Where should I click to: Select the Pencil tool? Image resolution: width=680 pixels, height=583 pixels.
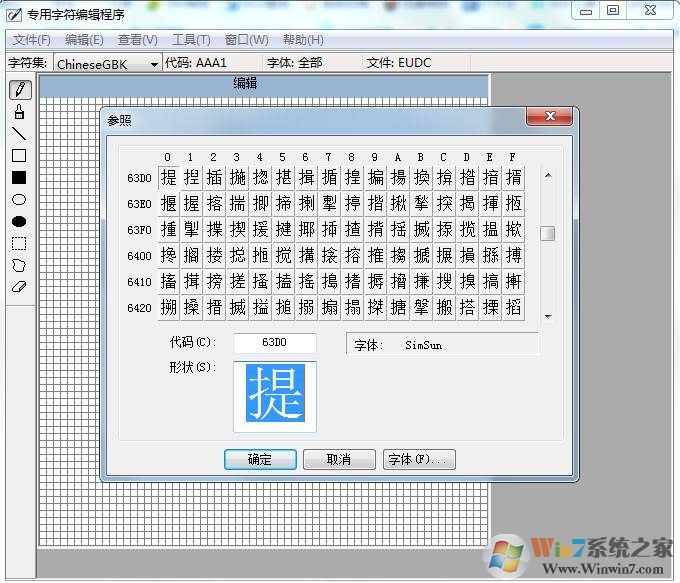coord(19,90)
